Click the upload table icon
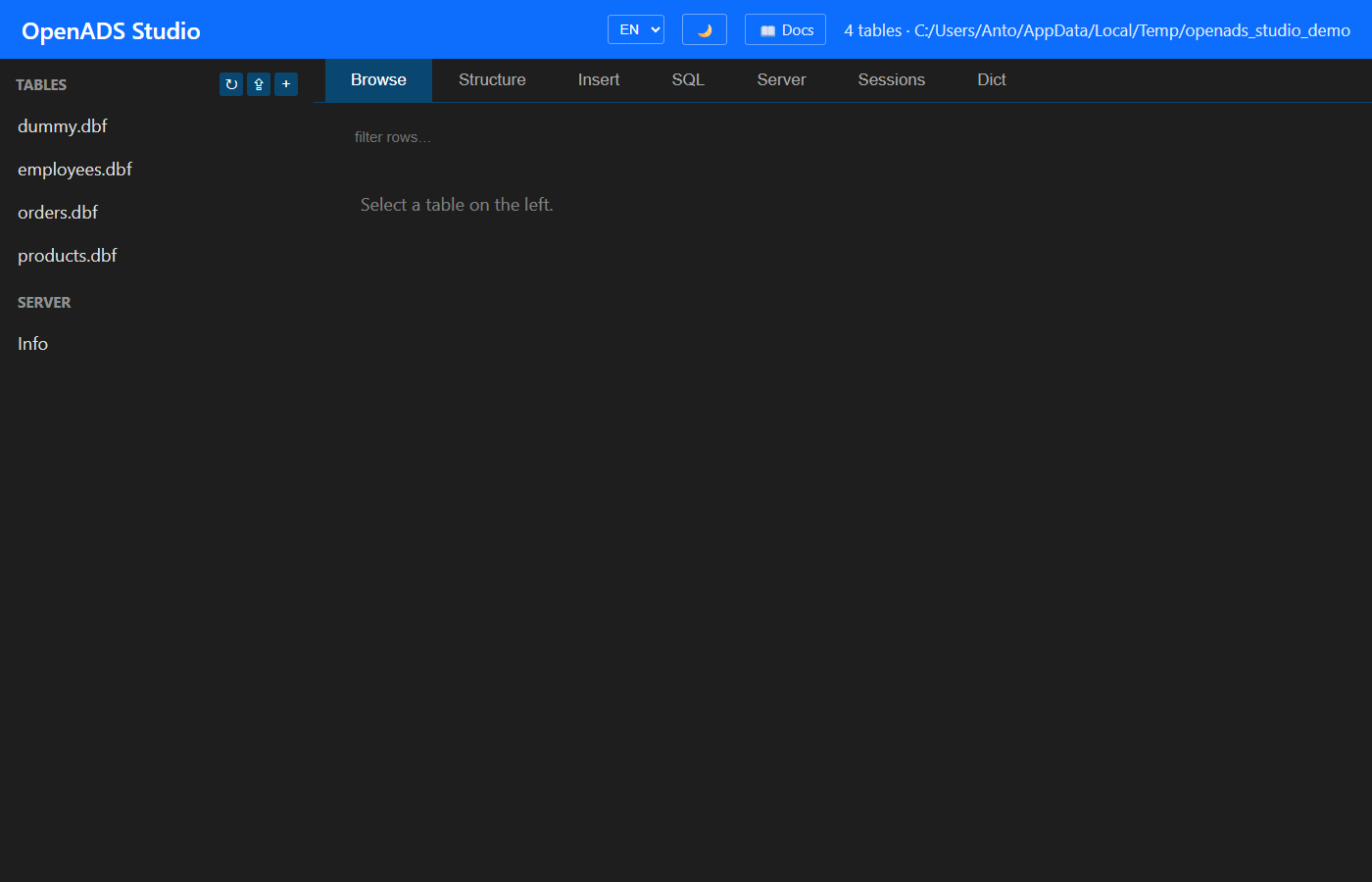Viewport: 1372px width, 882px height. pyautogui.click(x=259, y=84)
